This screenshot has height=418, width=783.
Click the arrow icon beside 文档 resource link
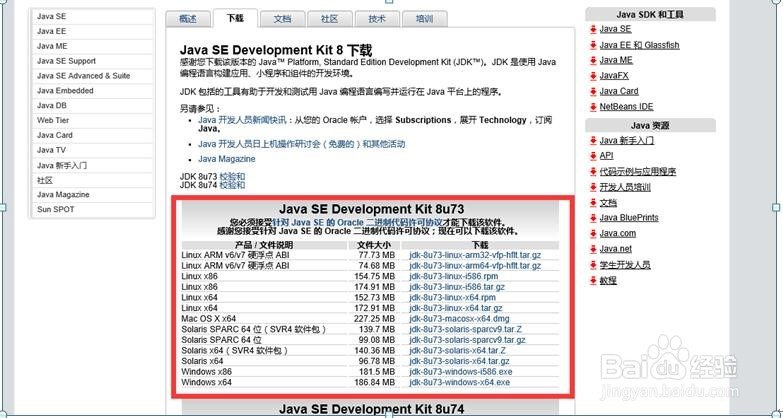[x=593, y=203]
